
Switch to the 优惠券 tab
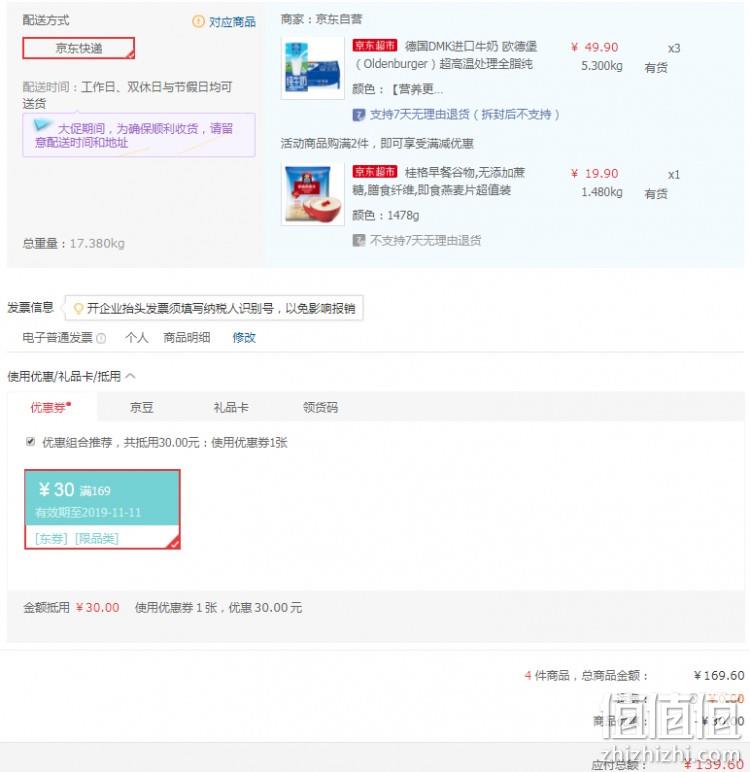(51, 407)
